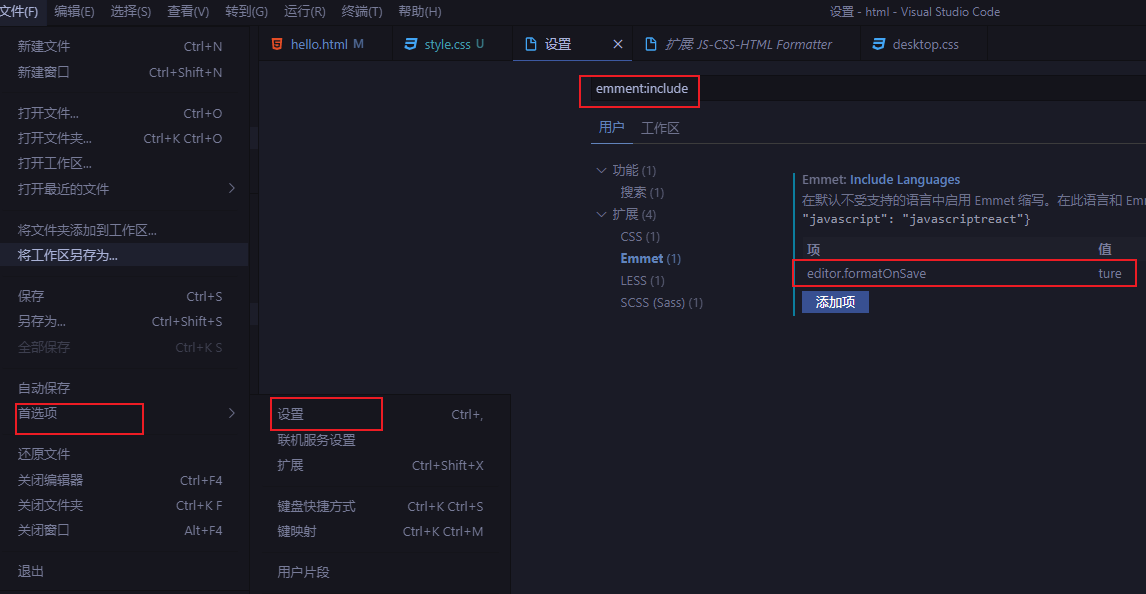Open the 查看(V) menu

click(x=188, y=12)
